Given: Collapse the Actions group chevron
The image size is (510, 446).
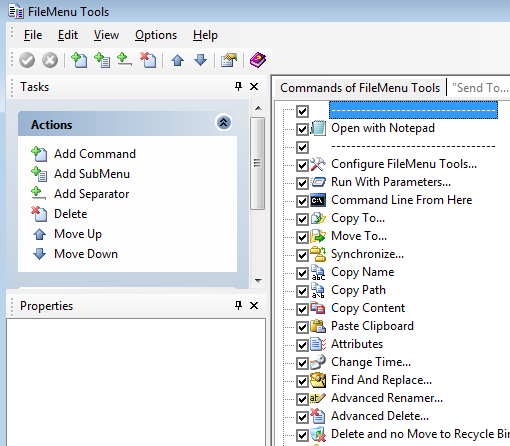Looking at the screenshot, I should click(x=224, y=123).
